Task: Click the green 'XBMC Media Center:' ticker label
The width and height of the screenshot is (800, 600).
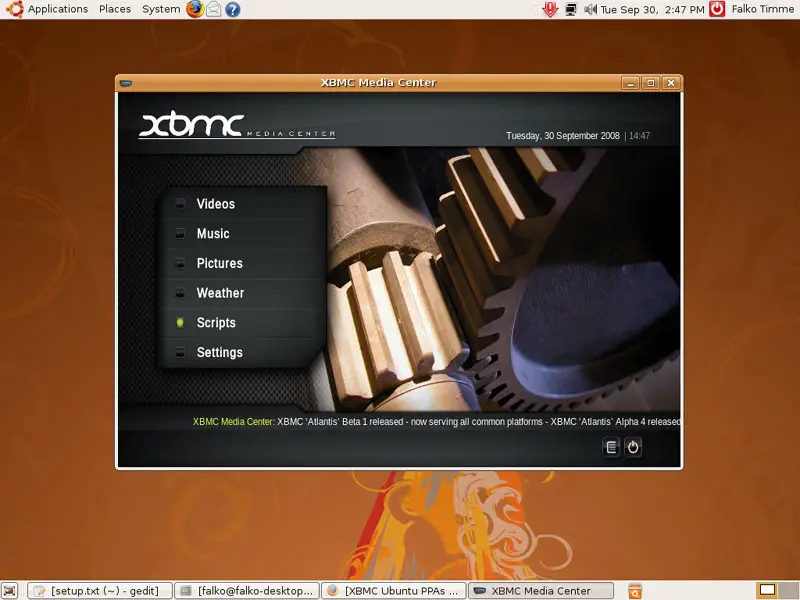Action: tap(233, 422)
